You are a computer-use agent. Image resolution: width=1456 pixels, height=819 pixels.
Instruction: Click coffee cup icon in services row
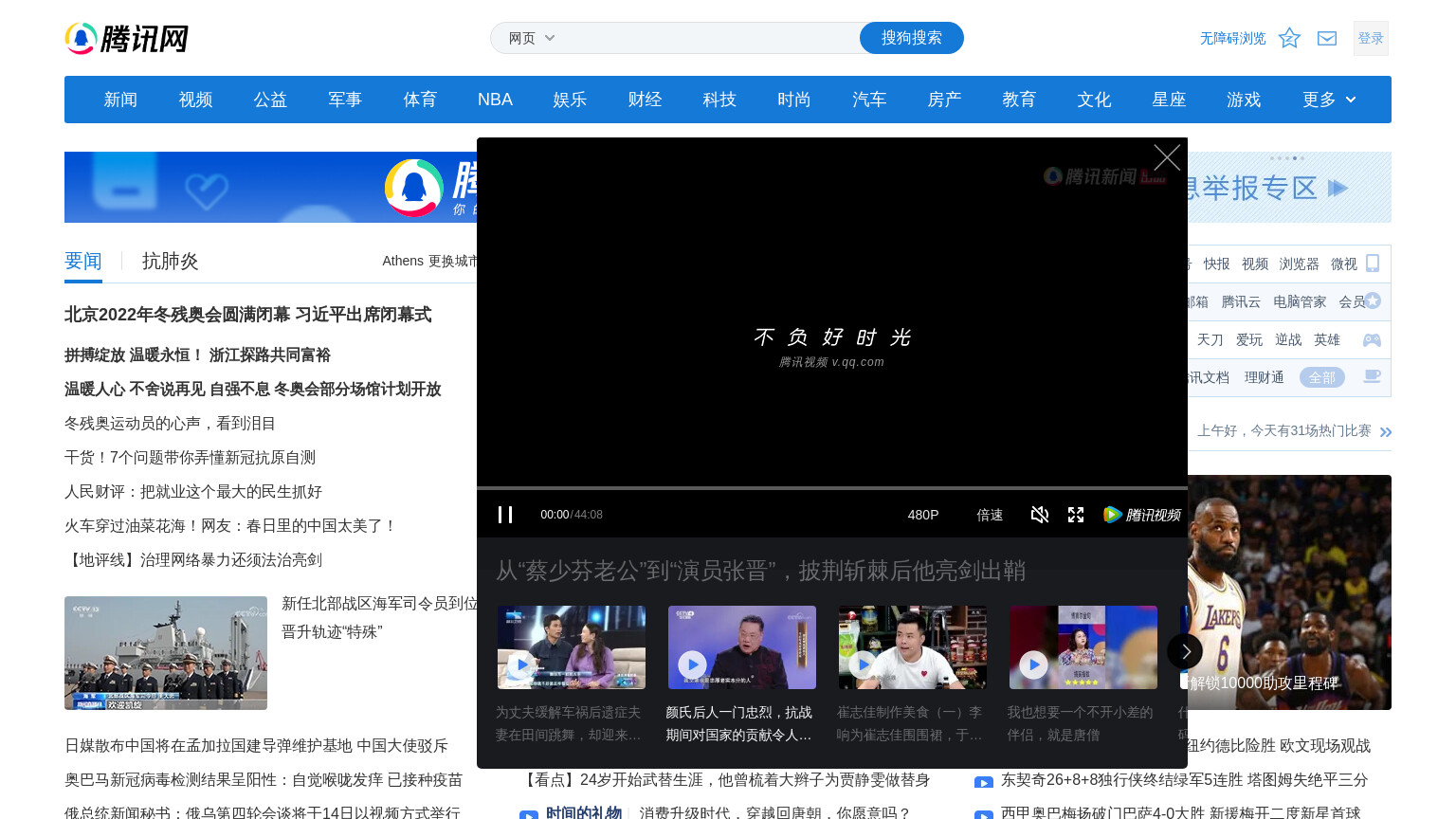tap(1372, 376)
